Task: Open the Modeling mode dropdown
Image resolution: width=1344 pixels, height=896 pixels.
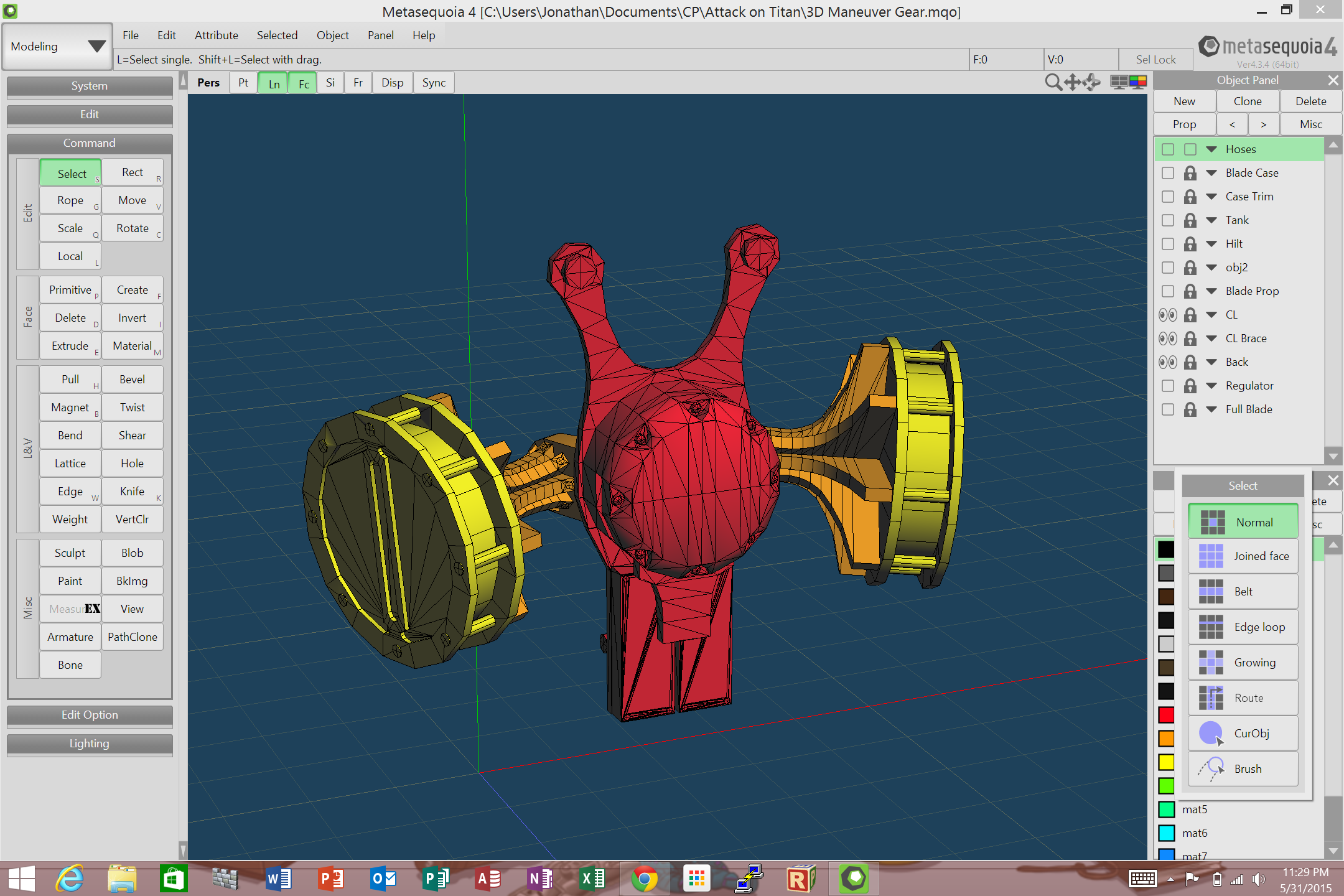Action: [57, 47]
